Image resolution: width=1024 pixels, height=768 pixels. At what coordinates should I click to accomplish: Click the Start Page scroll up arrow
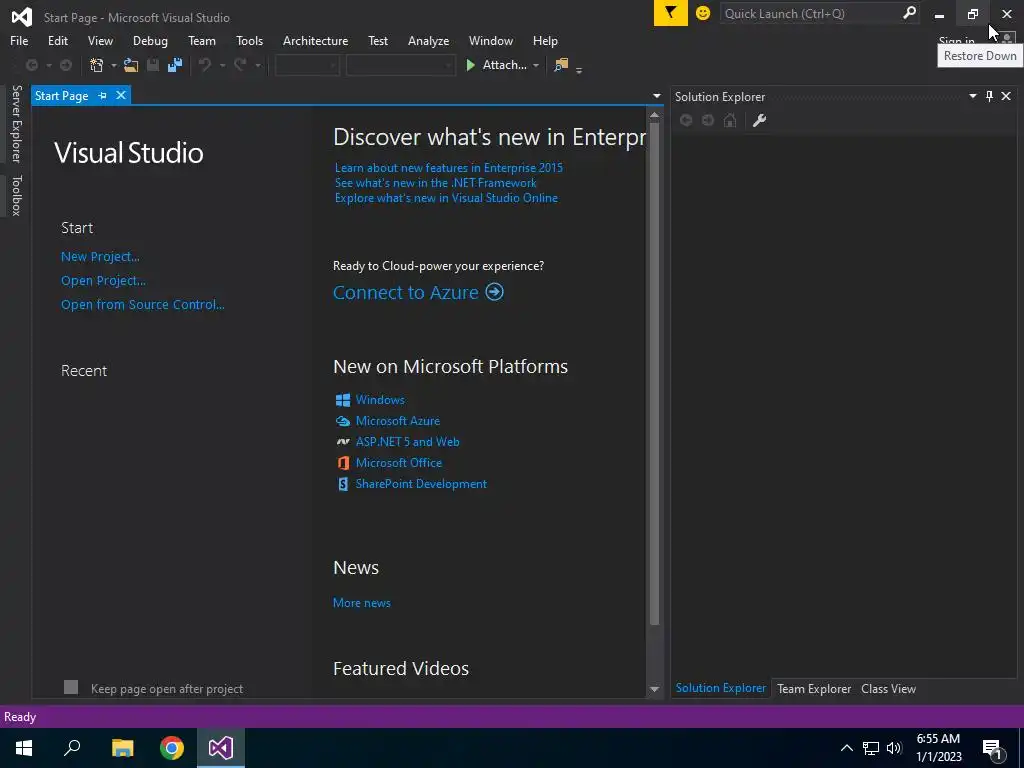point(654,115)
